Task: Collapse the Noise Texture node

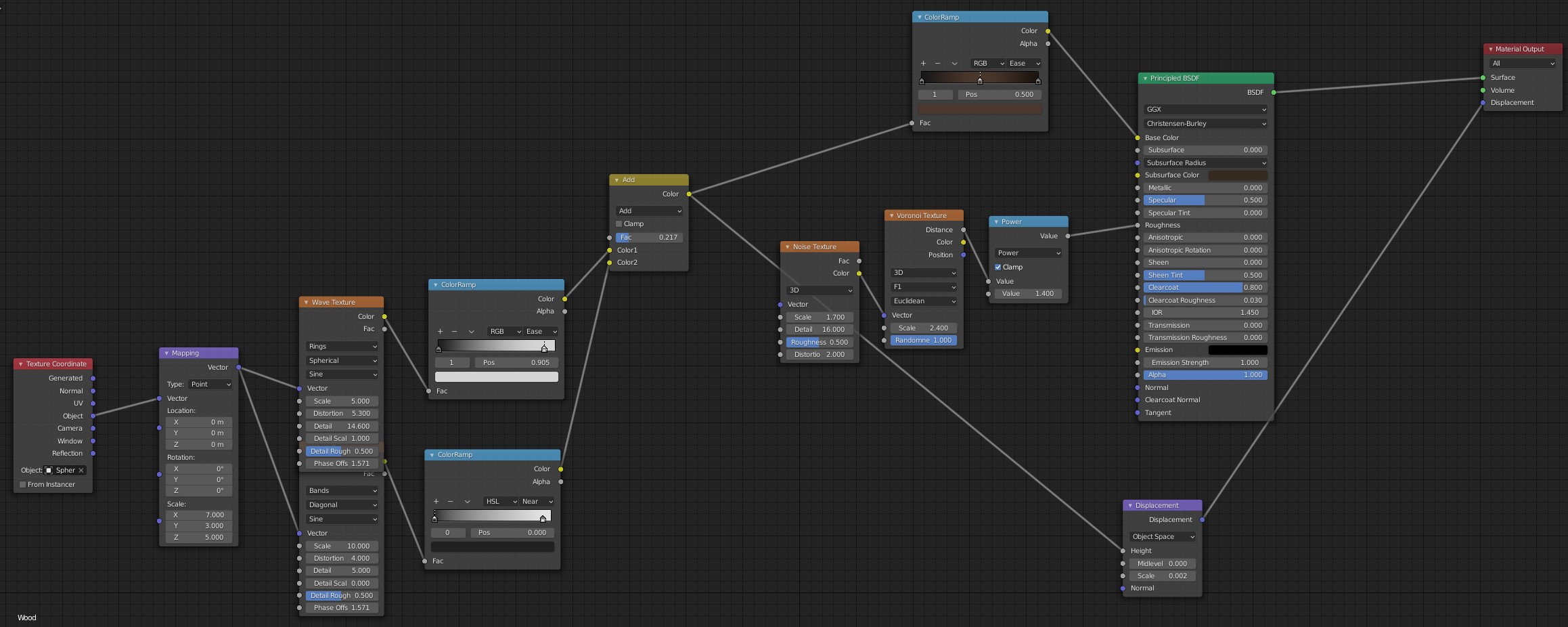Action: (x=787, y=246)
